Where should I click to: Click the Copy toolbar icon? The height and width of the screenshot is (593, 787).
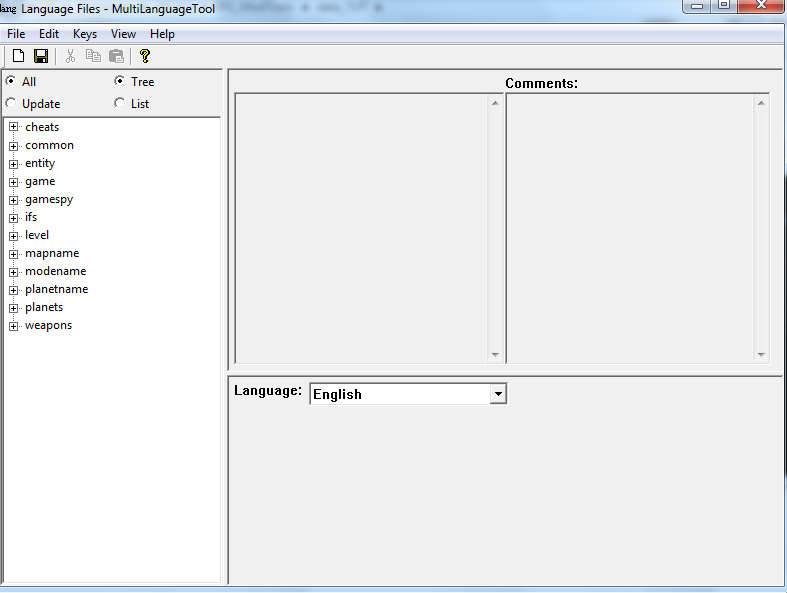93,56
